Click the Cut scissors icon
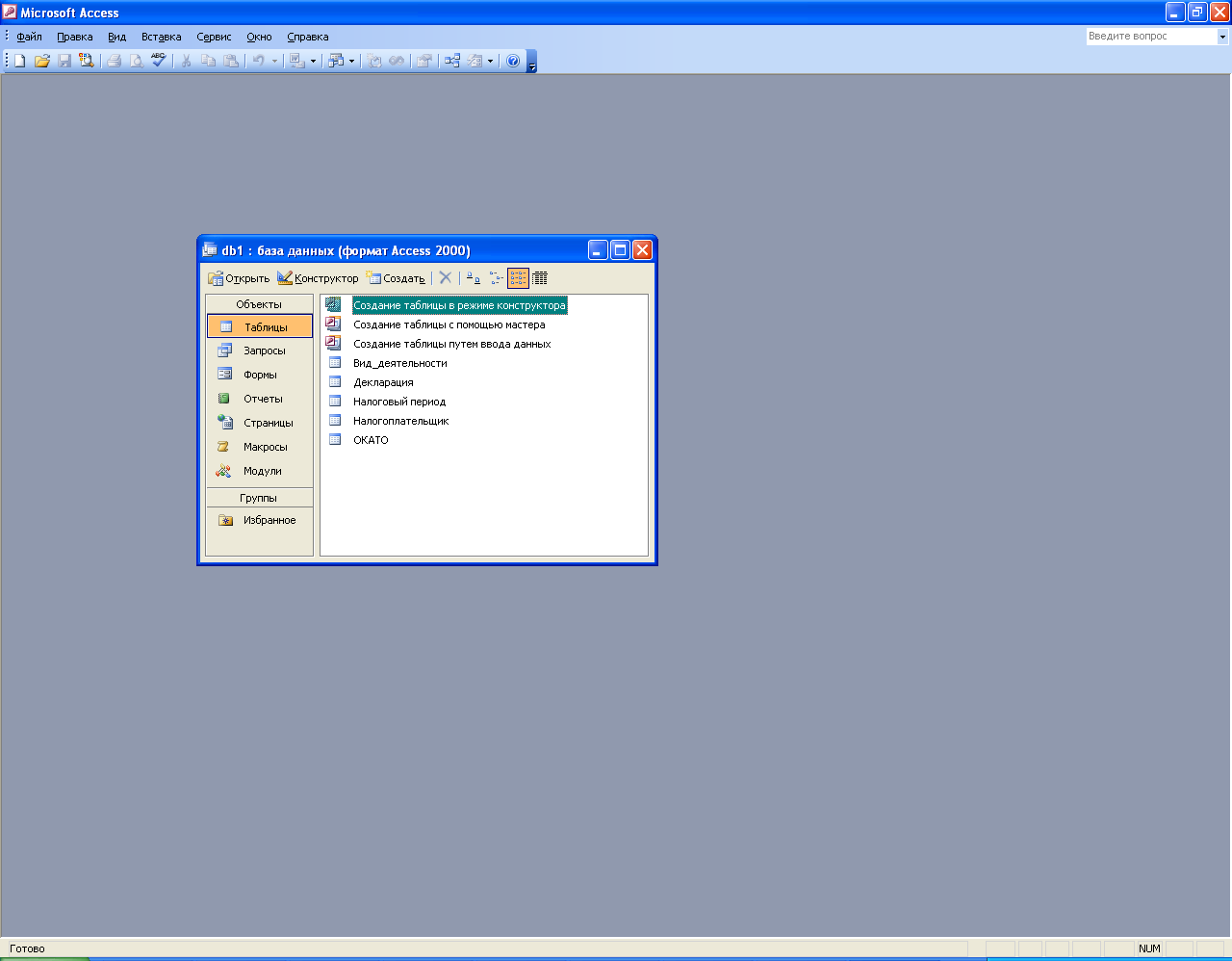Screen dimensions: 1232x961 (186, 61)
